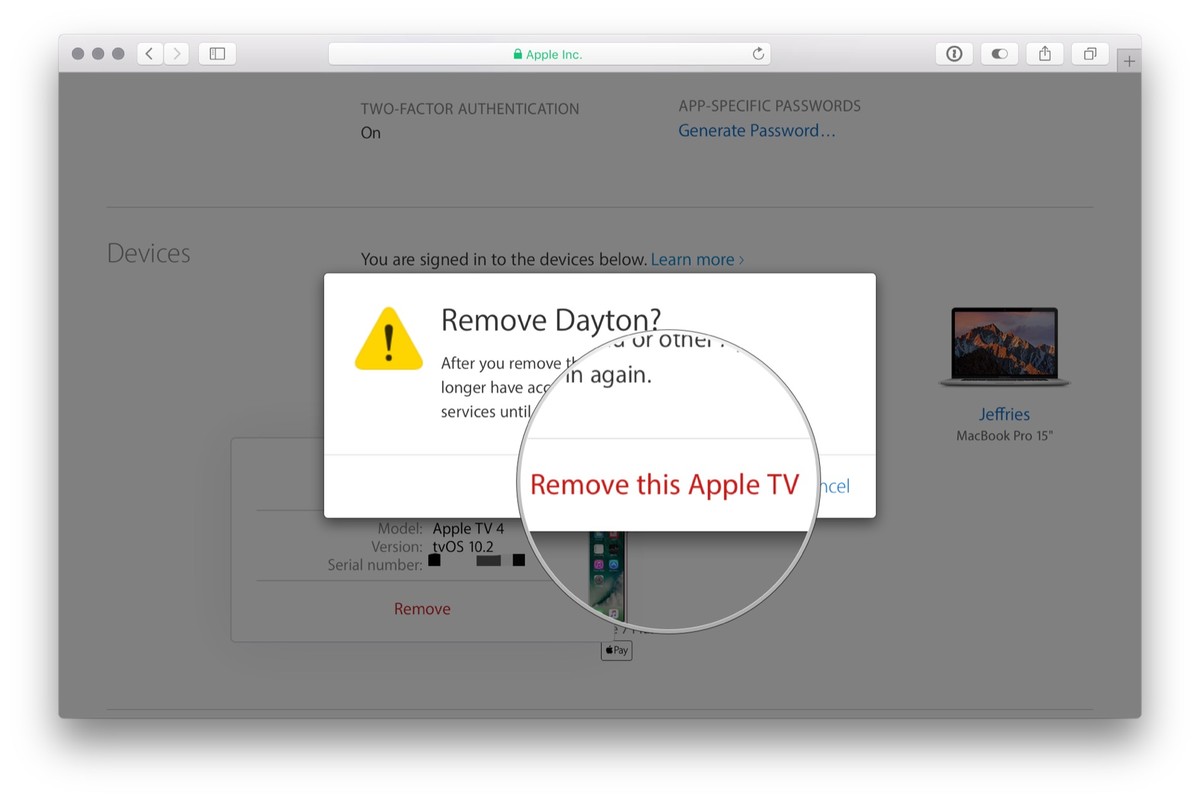
Task: Click the Two-Factor Authentication heading
Action: point(470,108)
